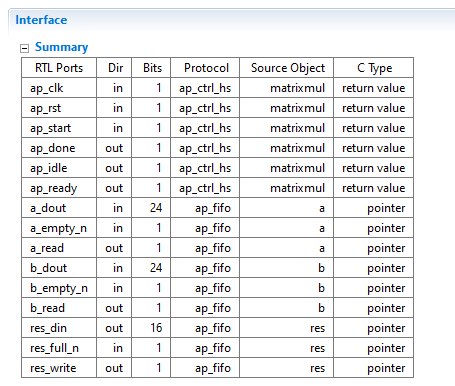Image resolution: width=455 pixels, height=386 pixels.
Task: Click the 16 bits value in res_din row
Action: point(156,328)
